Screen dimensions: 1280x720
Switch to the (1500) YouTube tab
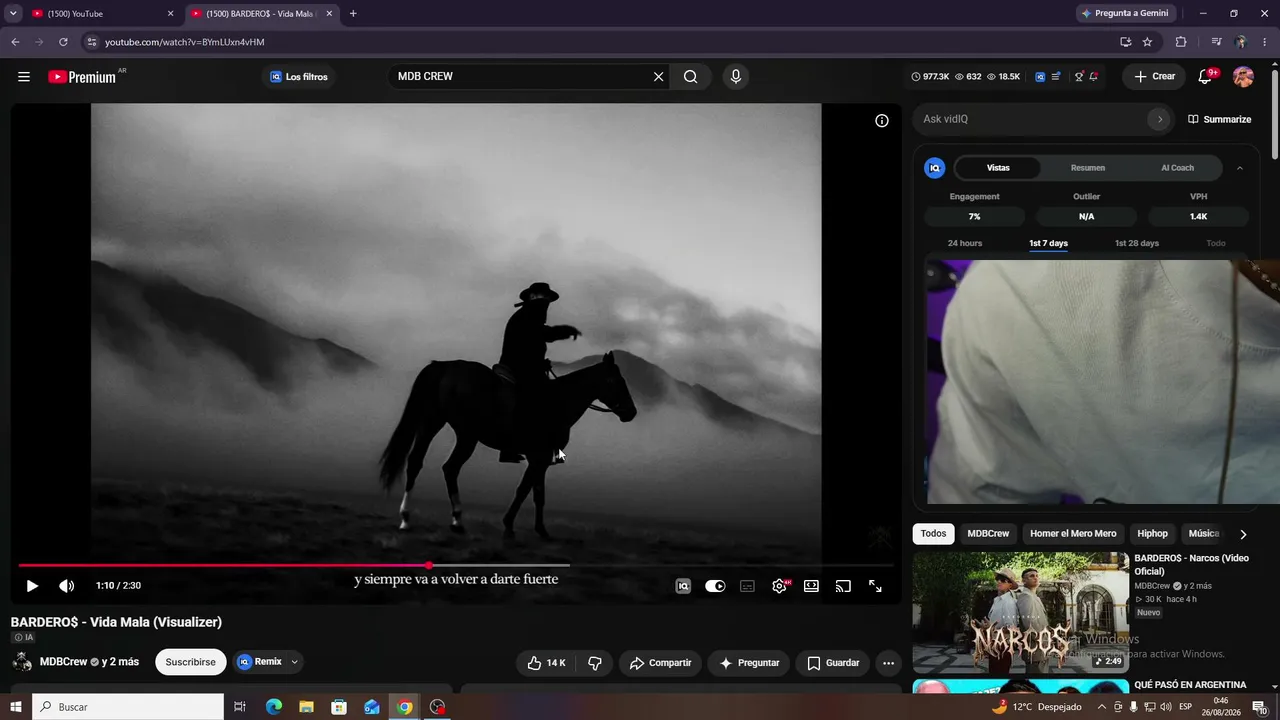click(101, 14)
